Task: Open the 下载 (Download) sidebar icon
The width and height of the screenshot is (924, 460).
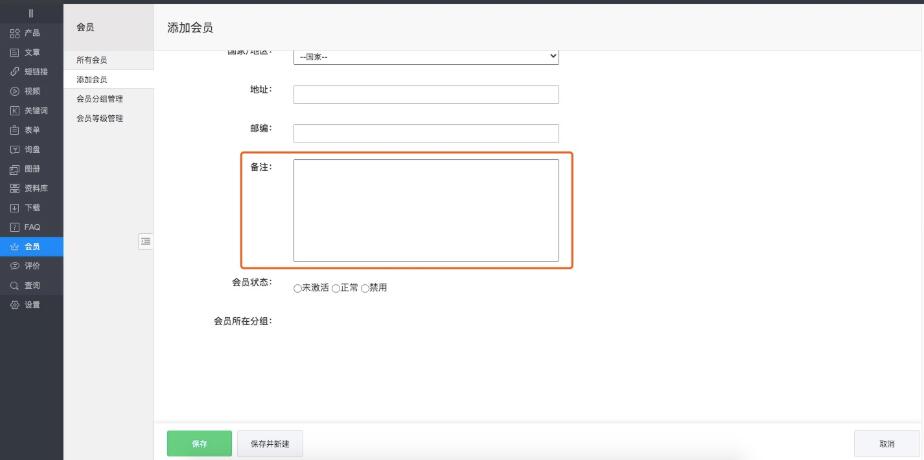Action: tap(15, 208)
